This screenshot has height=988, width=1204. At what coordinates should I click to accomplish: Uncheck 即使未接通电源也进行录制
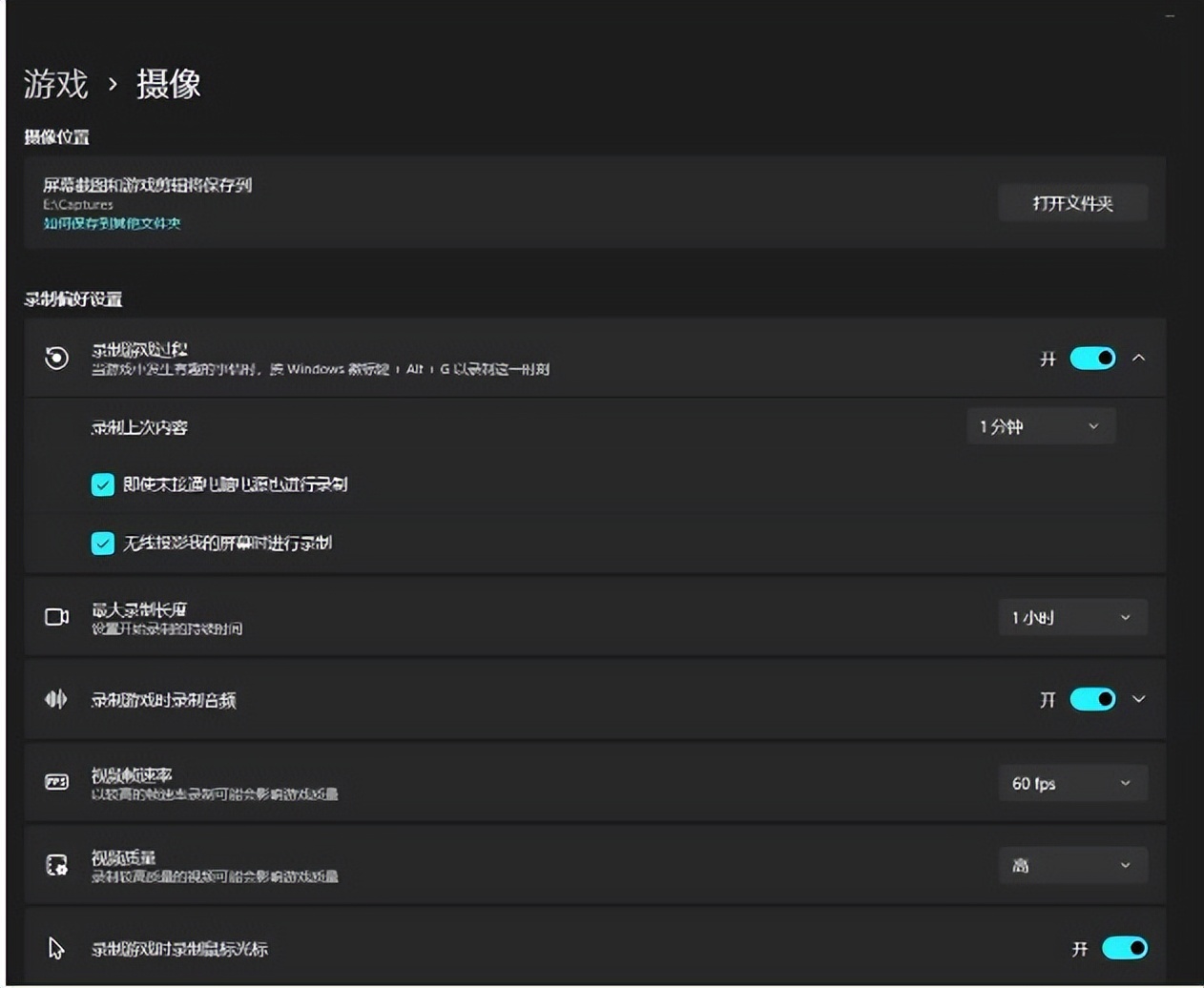point(102,484)
